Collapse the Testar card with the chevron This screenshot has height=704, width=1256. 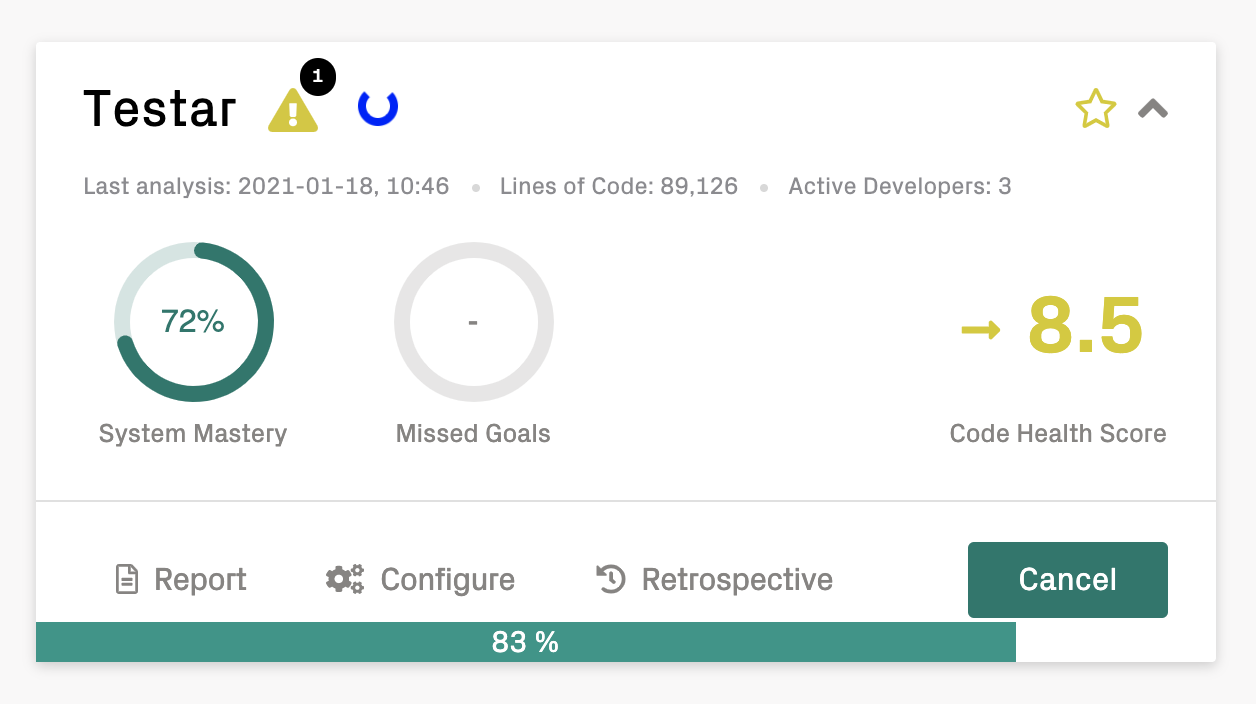click(1152, 108)
